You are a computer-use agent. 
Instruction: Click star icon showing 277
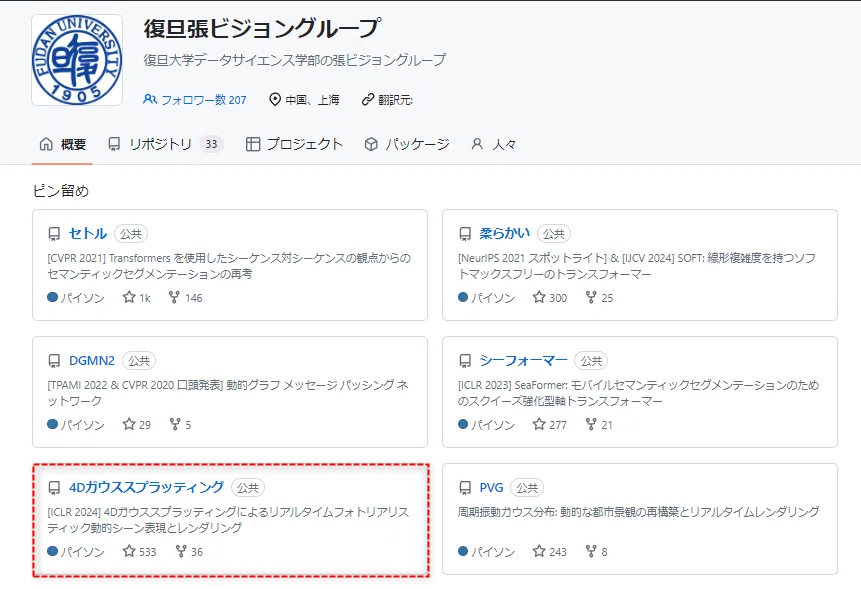point(539,424)
